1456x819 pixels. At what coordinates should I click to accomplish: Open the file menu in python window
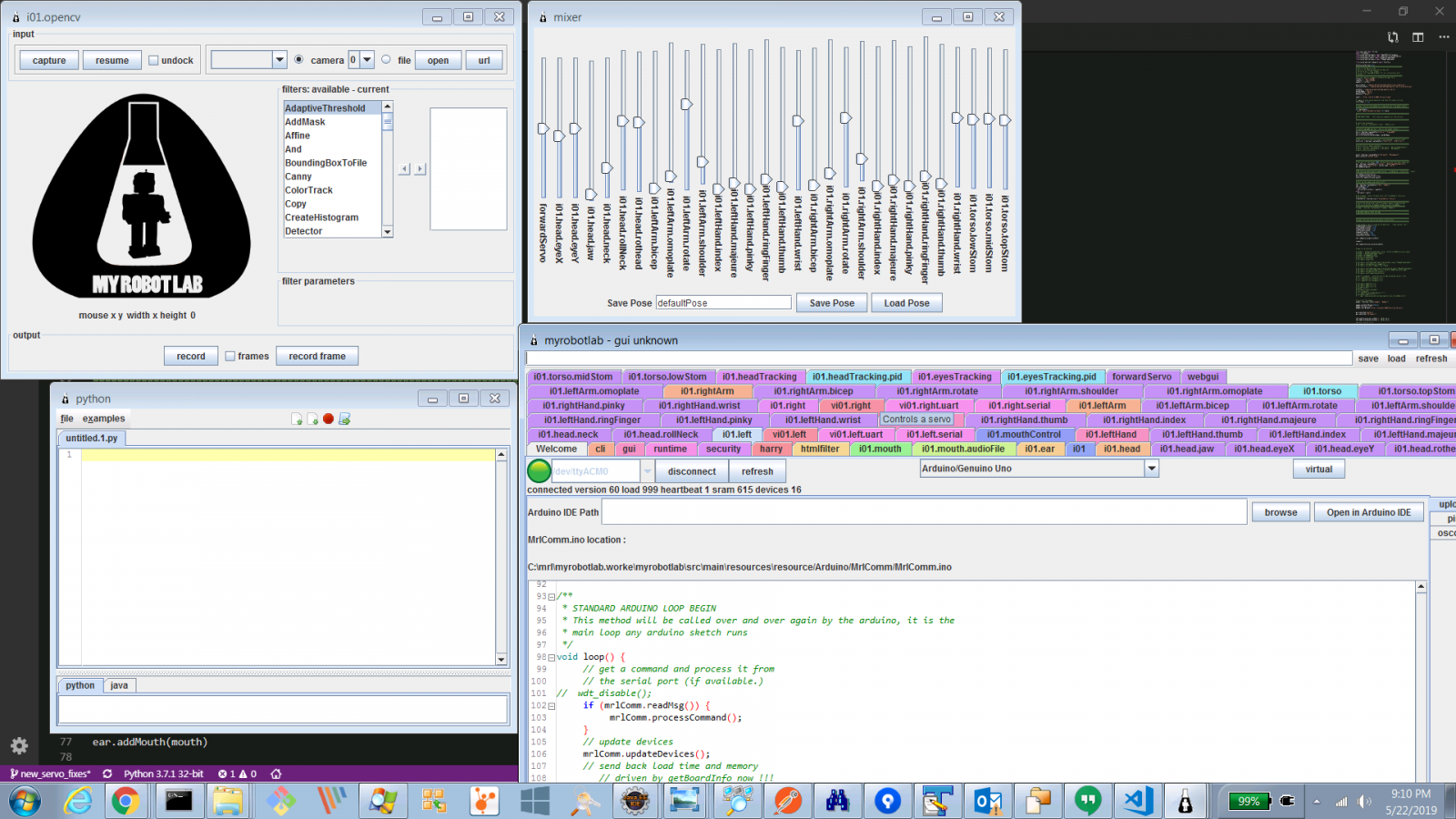[x=66, y=419]
